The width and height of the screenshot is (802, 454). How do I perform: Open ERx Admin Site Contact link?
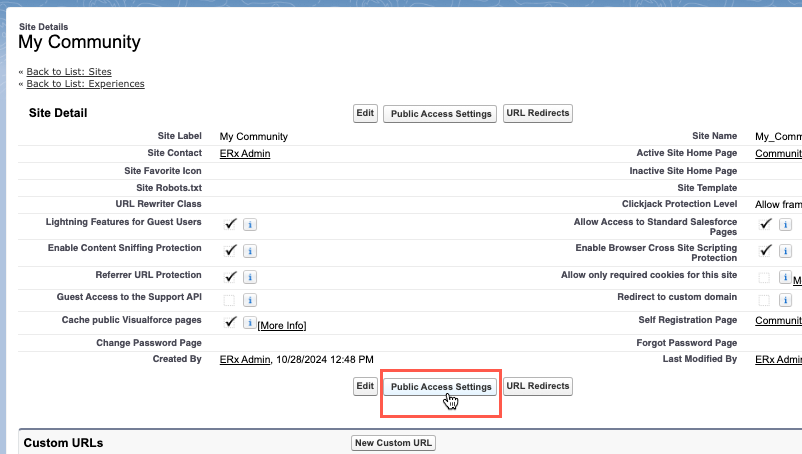coord(244,154)
